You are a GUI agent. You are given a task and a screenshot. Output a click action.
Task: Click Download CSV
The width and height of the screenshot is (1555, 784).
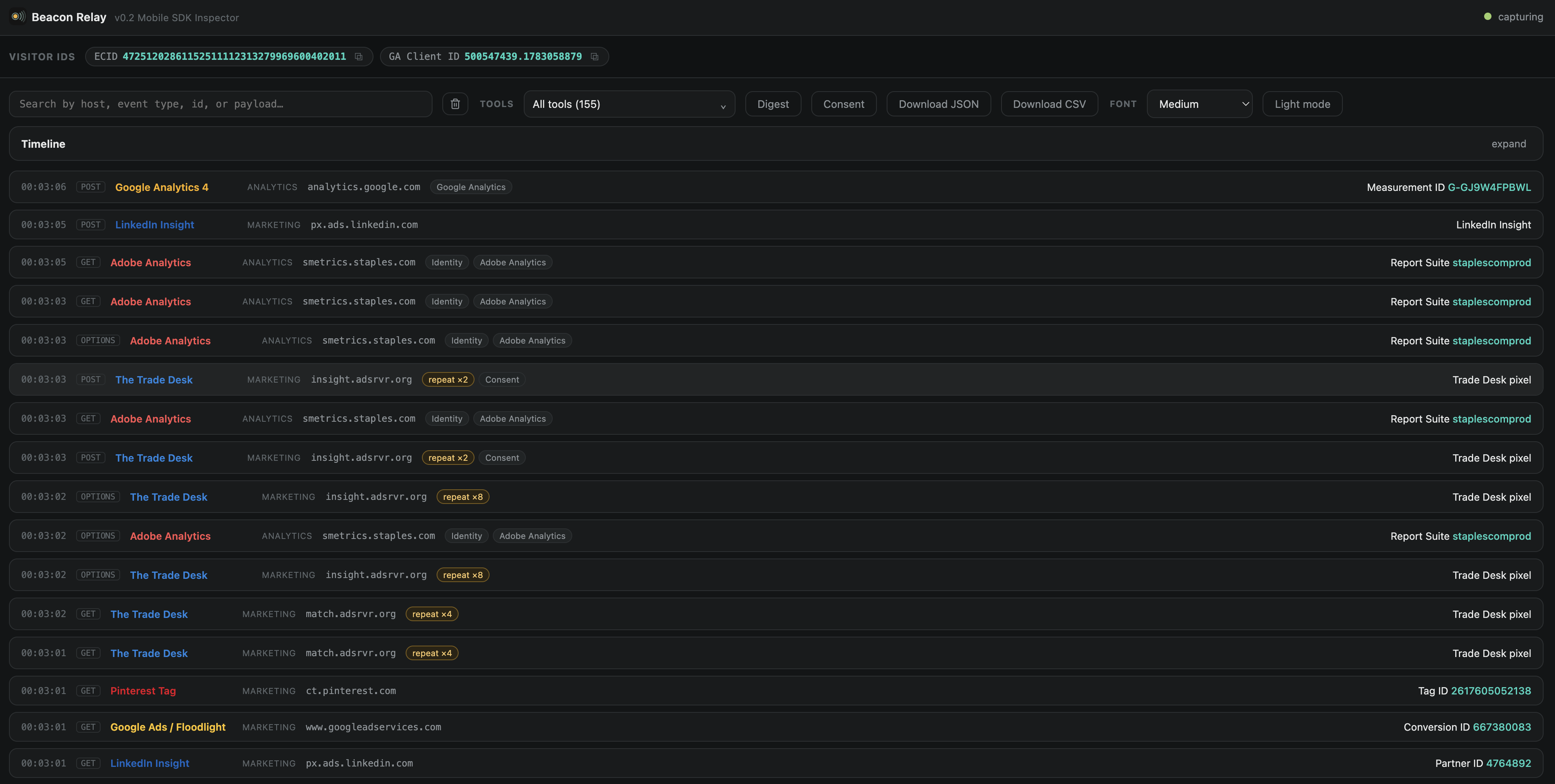click(x=1049, y=104)
